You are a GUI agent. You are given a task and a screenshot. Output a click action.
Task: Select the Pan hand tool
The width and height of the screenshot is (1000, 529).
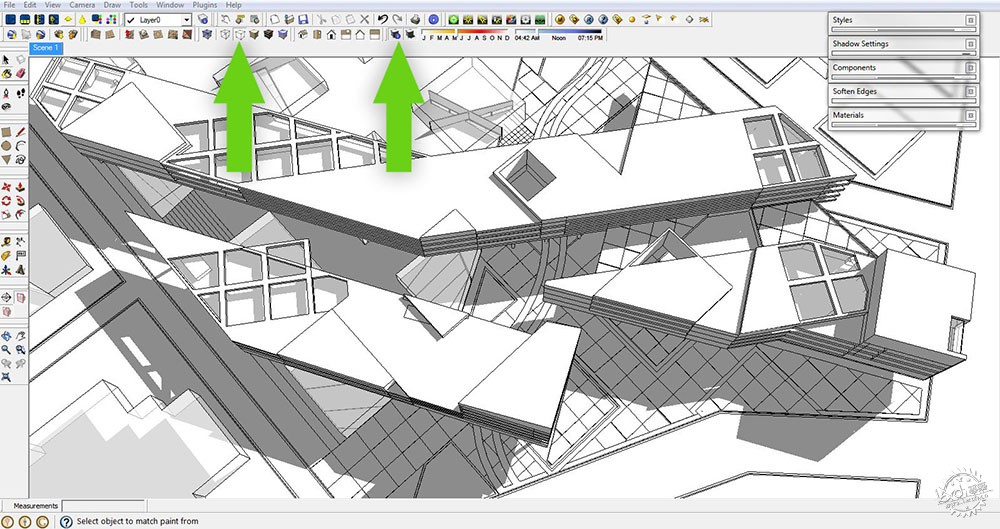click(x=20, y=336)
